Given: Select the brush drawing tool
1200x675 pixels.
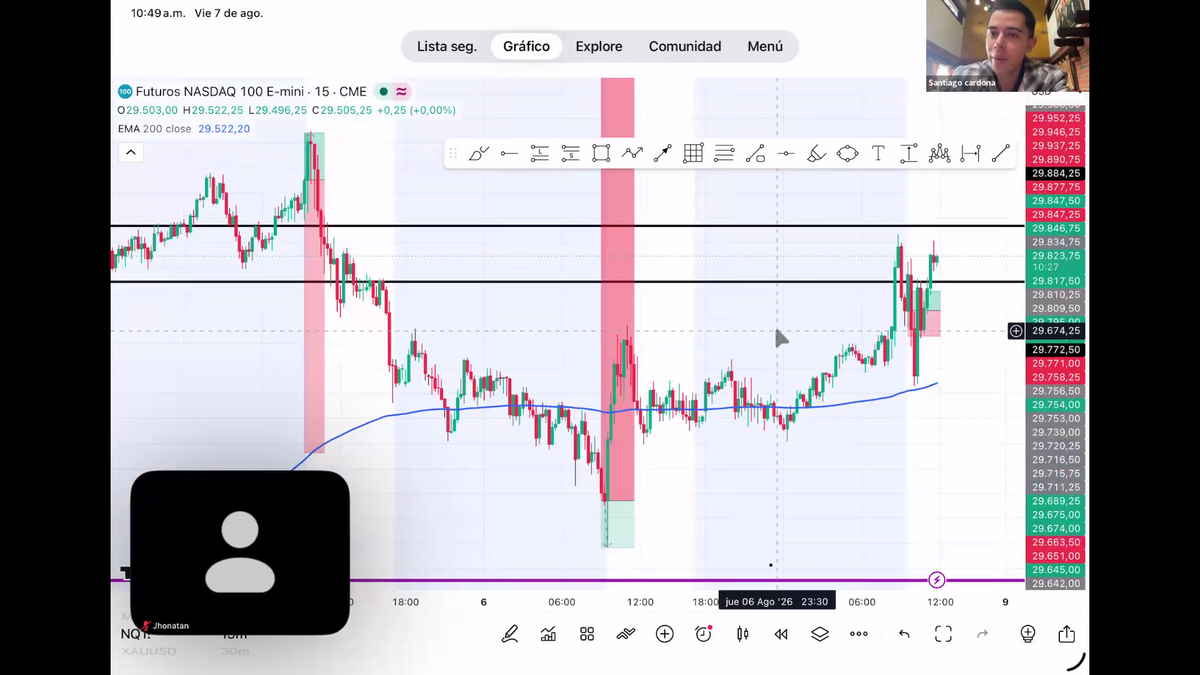Looking at the screenshot, I should (x=479, y=153).
